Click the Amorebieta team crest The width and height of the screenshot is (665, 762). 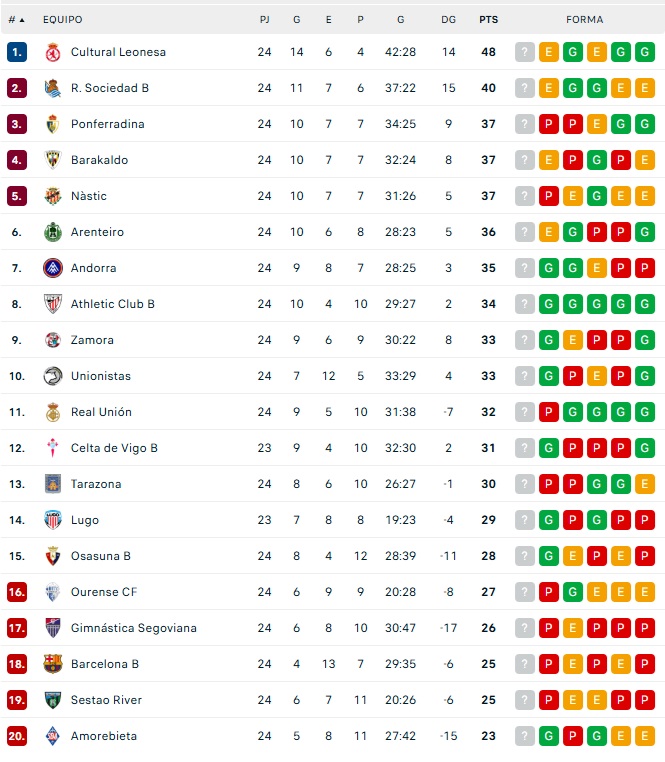pos(53,736)
